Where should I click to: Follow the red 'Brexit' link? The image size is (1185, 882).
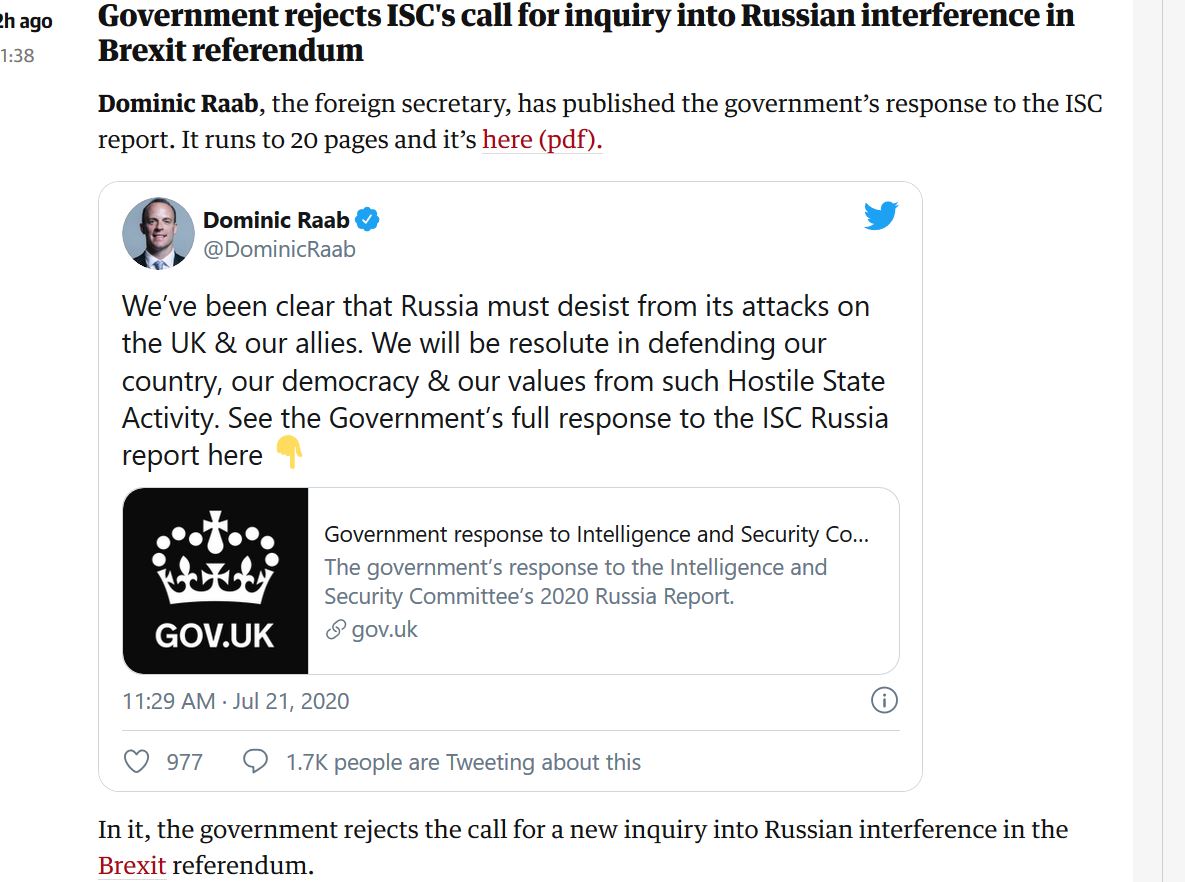tap(131, 865)
